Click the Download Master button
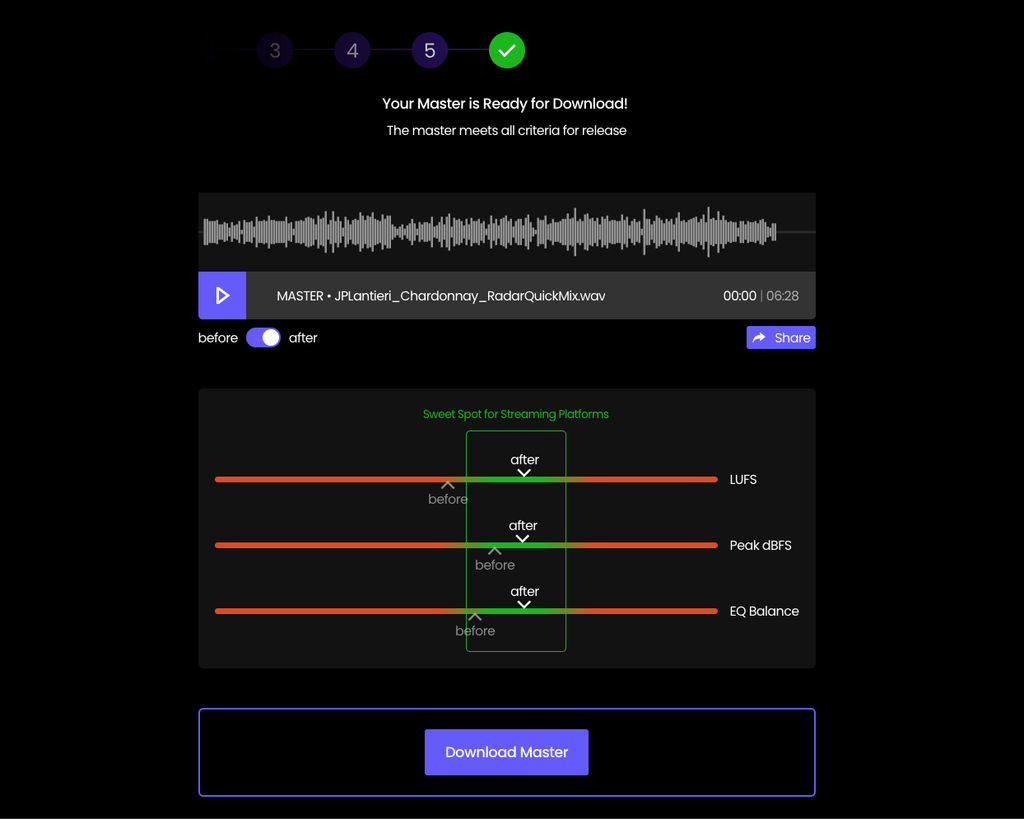 coord(506,752)
